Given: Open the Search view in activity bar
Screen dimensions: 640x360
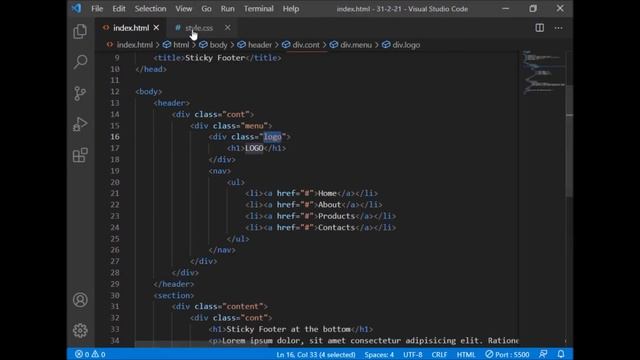Looking at the screenshot, I should point(80,62).
